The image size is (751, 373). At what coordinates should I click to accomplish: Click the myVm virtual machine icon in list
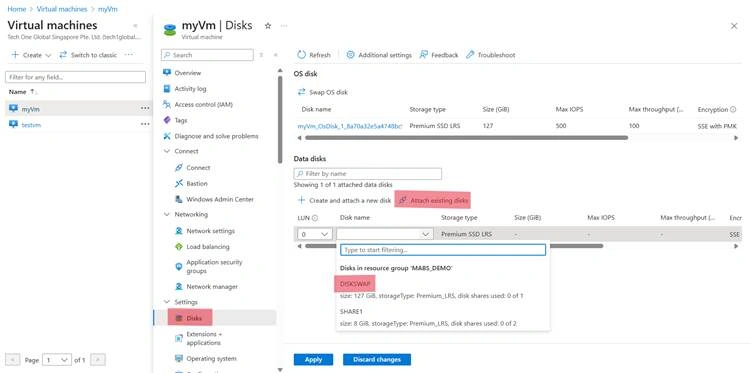(x=13, y=109)
